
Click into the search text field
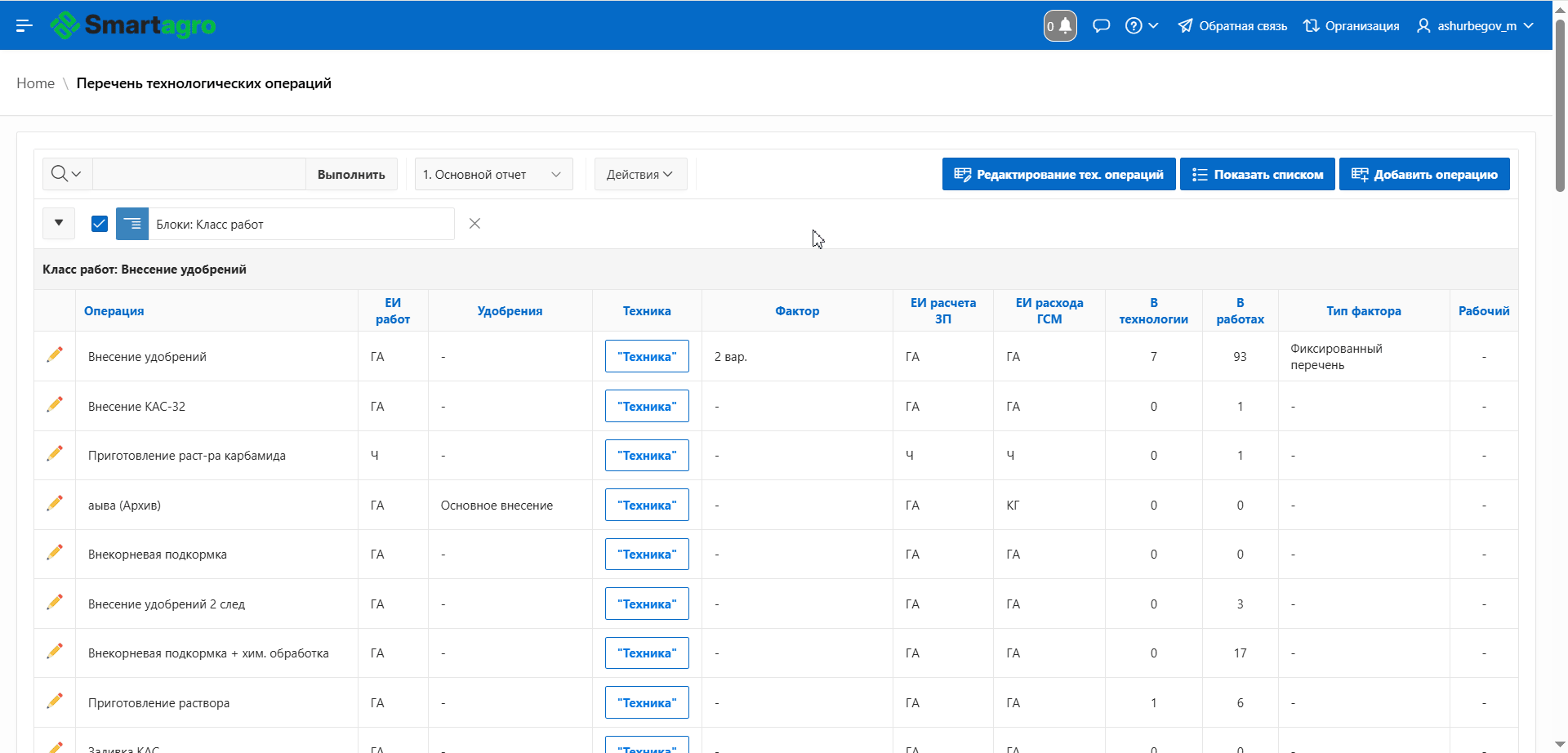click(199, 174)
